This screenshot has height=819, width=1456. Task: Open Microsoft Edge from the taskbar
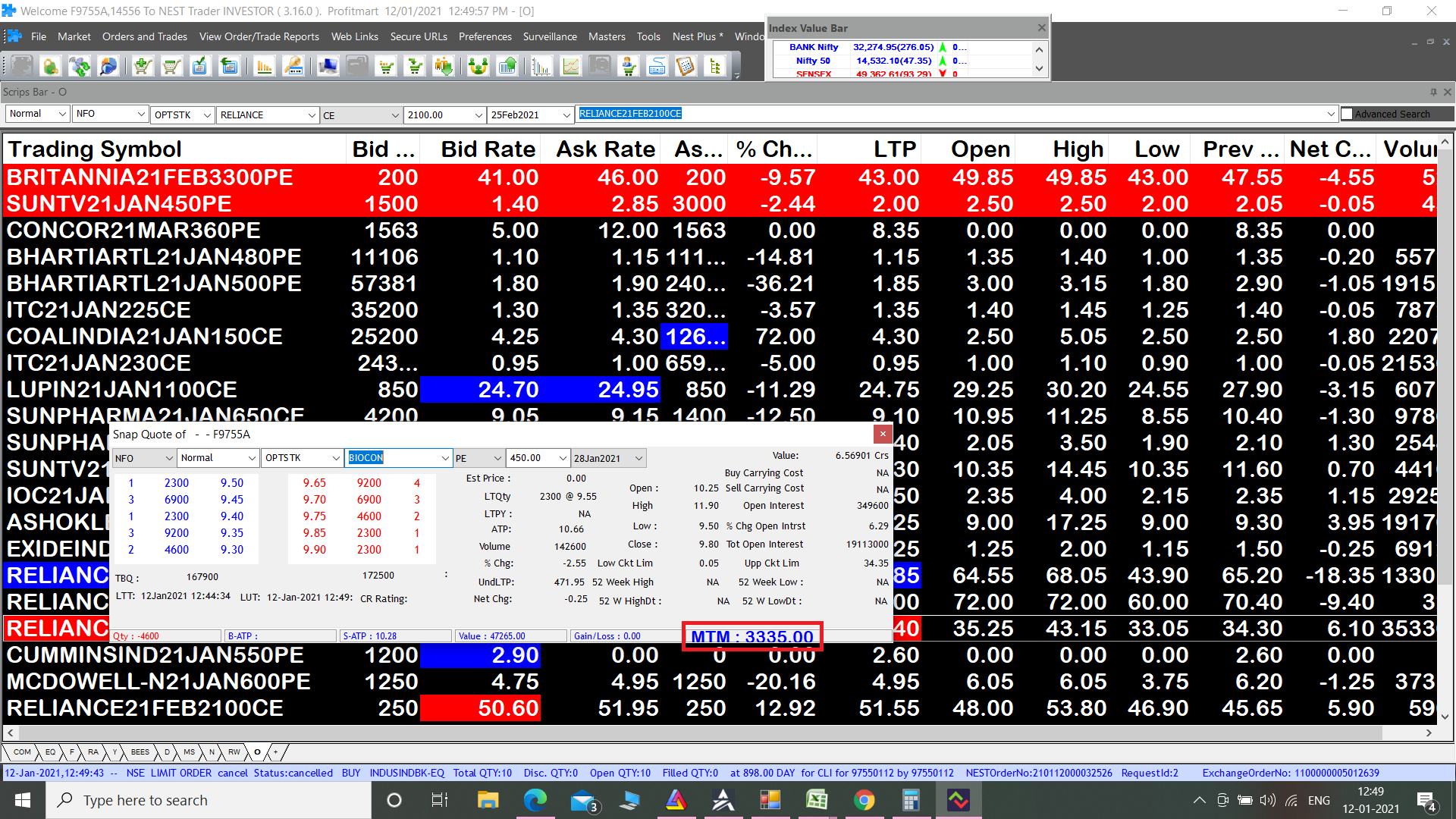(x=535, y=800)
